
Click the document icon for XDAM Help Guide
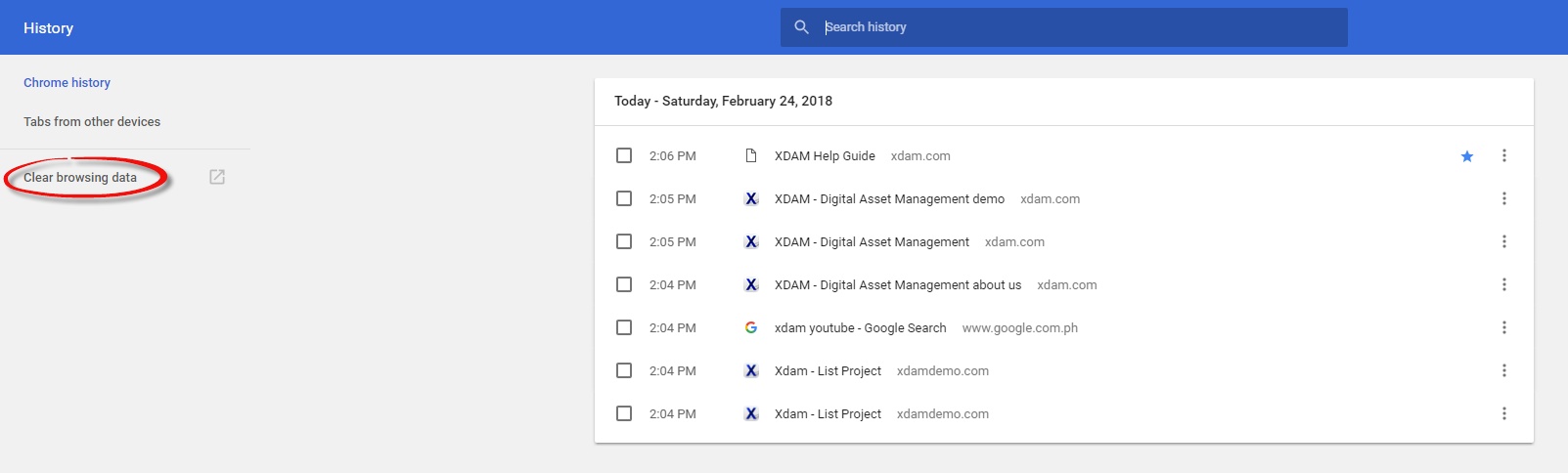[751, 156]
